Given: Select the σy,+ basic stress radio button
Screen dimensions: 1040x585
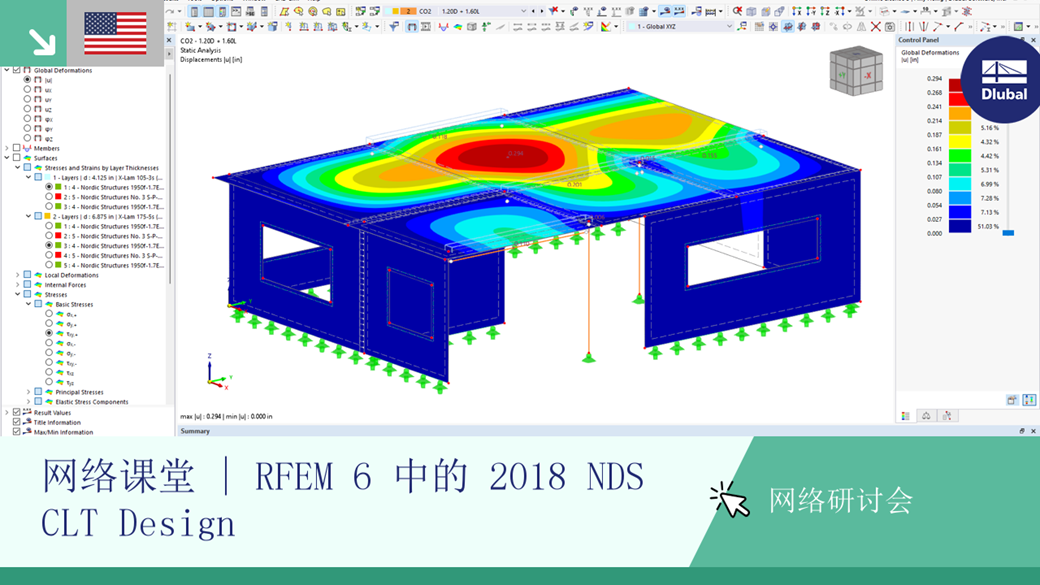Looking at the screenshot, I should click(49, 324).
